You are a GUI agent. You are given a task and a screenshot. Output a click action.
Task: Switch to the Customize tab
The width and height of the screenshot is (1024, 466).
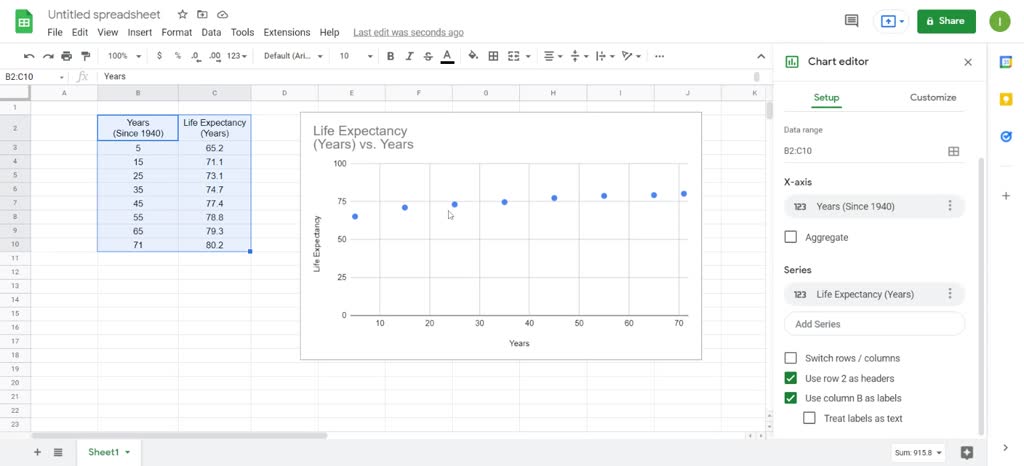coord(932,97)
